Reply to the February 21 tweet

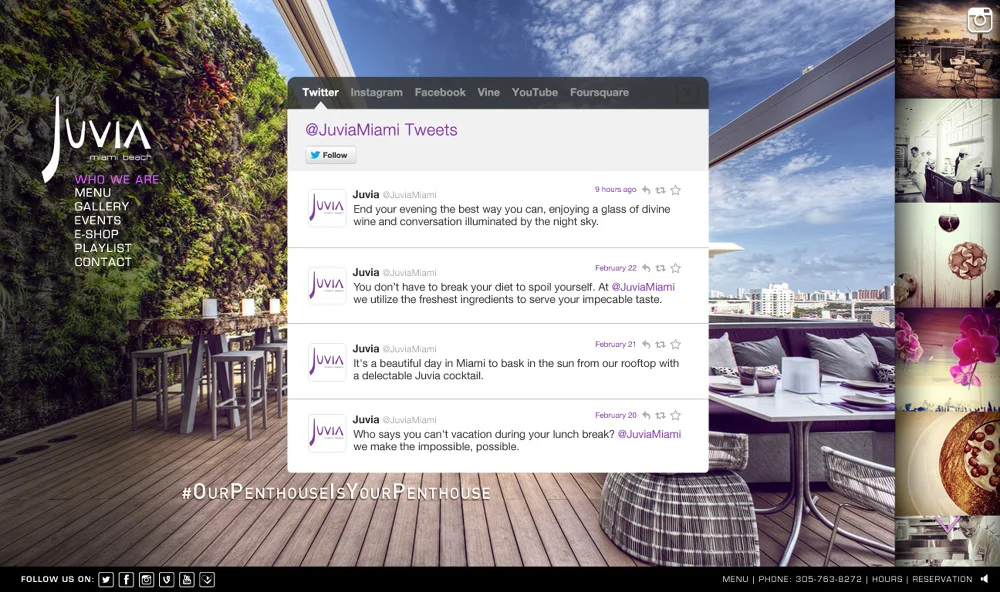click(646, 344)
